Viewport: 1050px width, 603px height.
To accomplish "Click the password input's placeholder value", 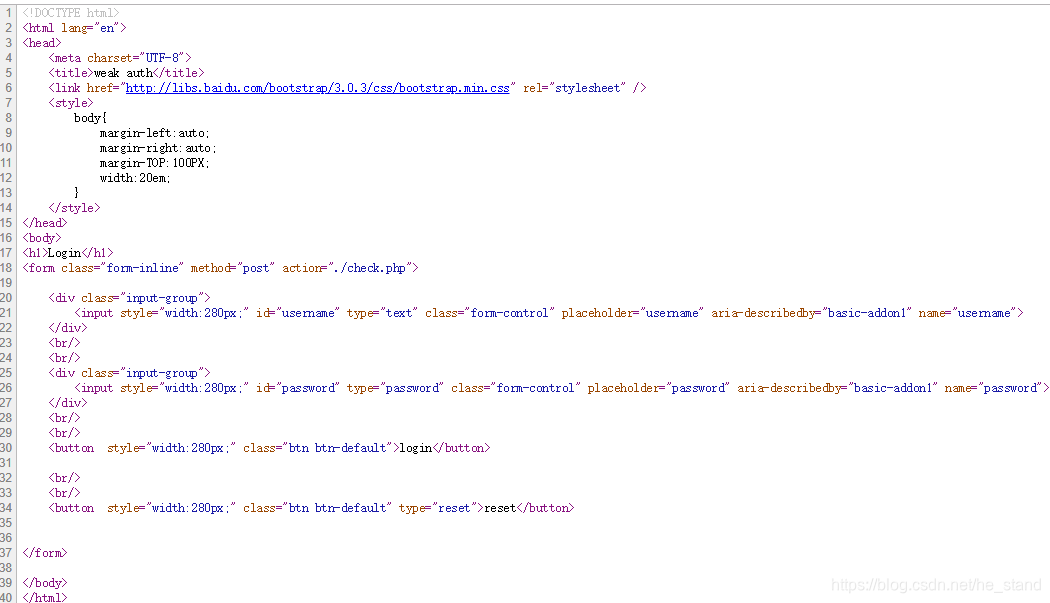I will click(698, 388).
